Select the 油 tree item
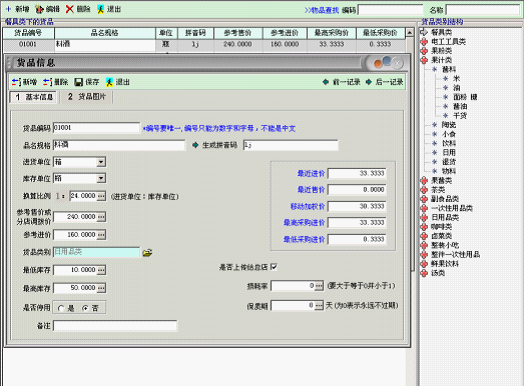Viewport: 524px width, 386px height. (x=456, y=88)
